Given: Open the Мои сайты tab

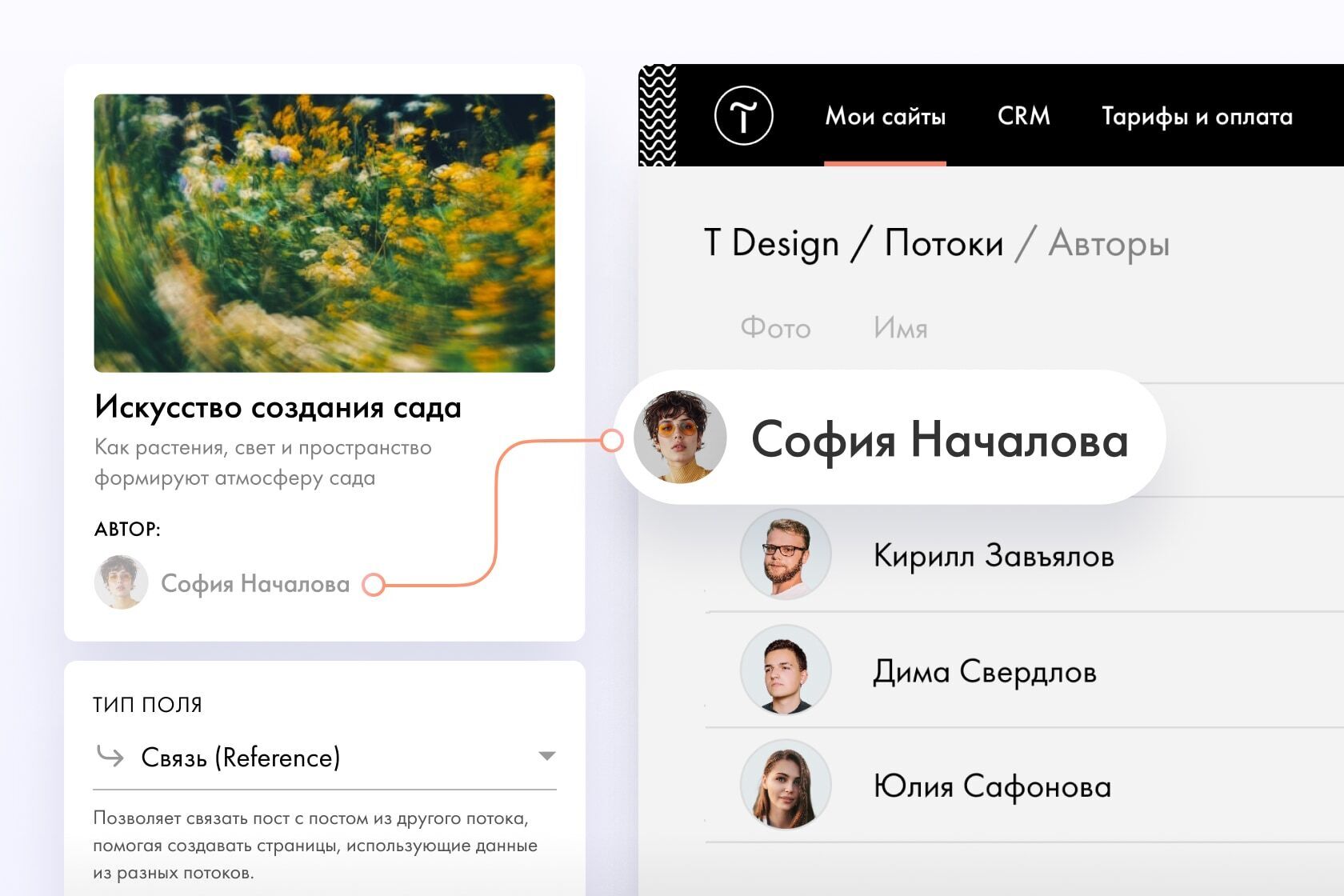Looking at the screenshot, I should coord(885,117).
